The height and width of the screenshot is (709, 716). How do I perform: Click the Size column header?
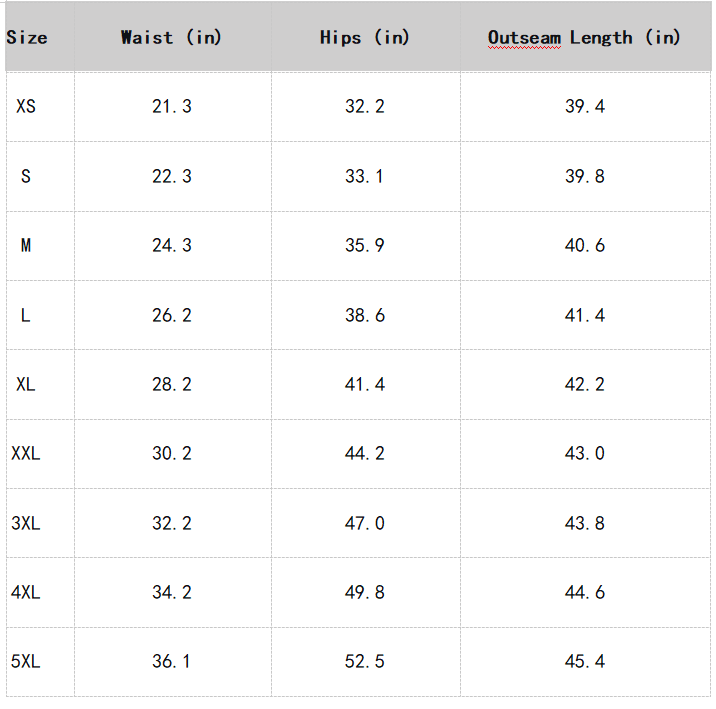pyautogui.click(x=27, y=38)
